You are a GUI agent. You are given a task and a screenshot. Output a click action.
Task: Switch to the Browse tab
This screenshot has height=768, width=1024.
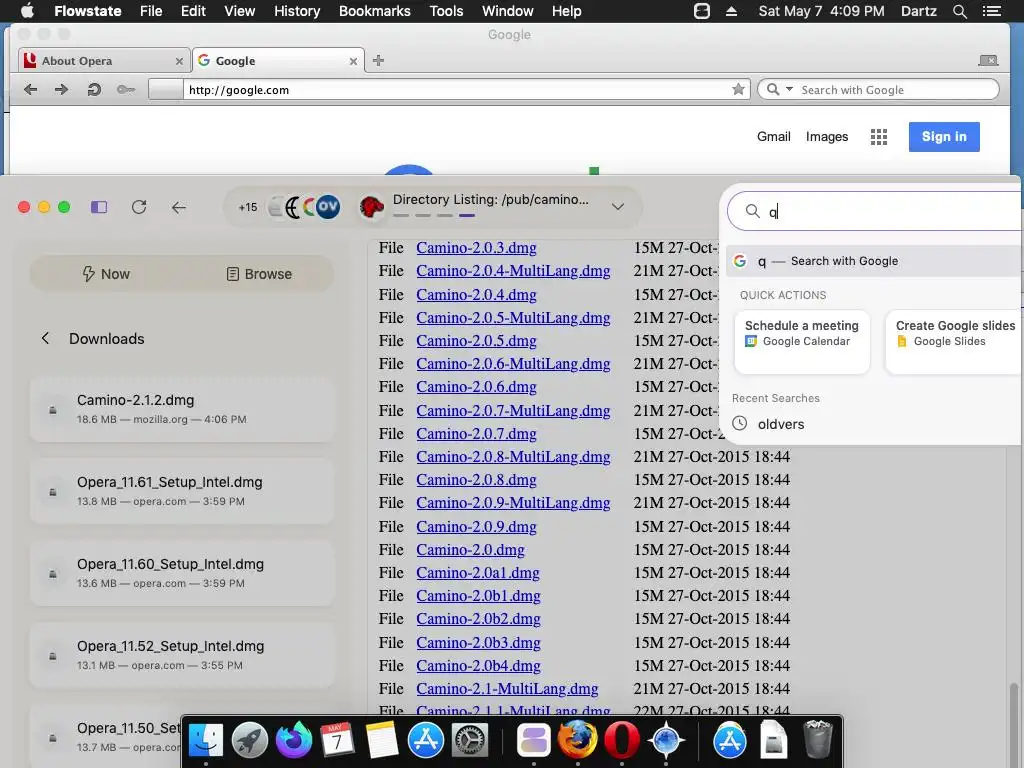259,274
